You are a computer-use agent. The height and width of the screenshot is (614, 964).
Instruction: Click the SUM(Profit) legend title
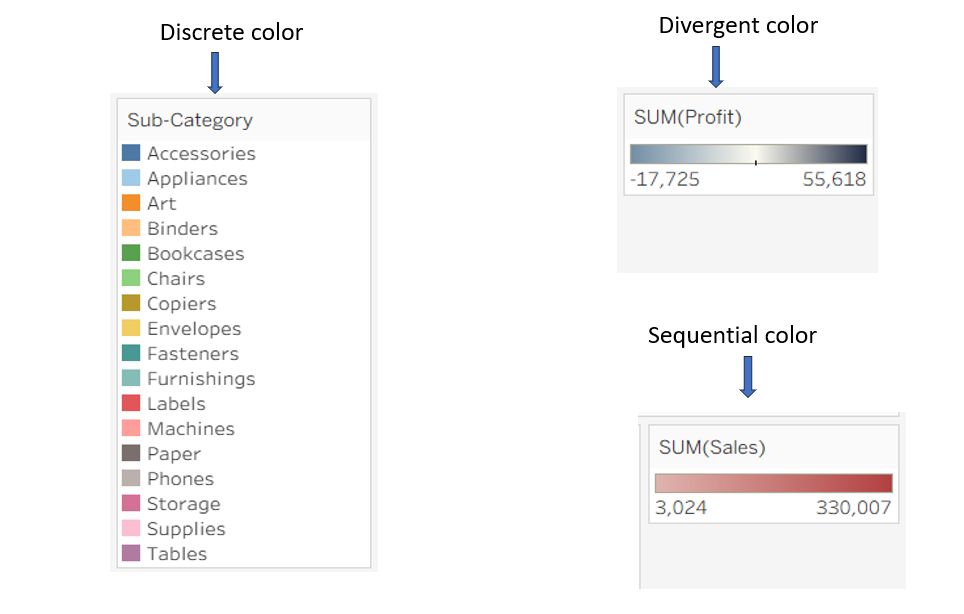pyautogui.click(x=688, y=117)
